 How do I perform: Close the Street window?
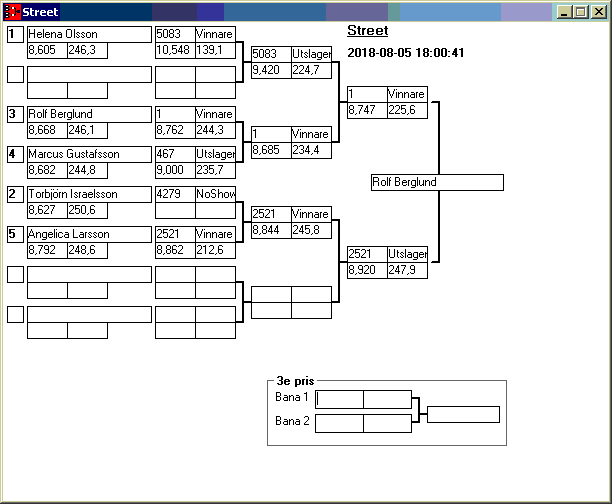coord(598,12)
